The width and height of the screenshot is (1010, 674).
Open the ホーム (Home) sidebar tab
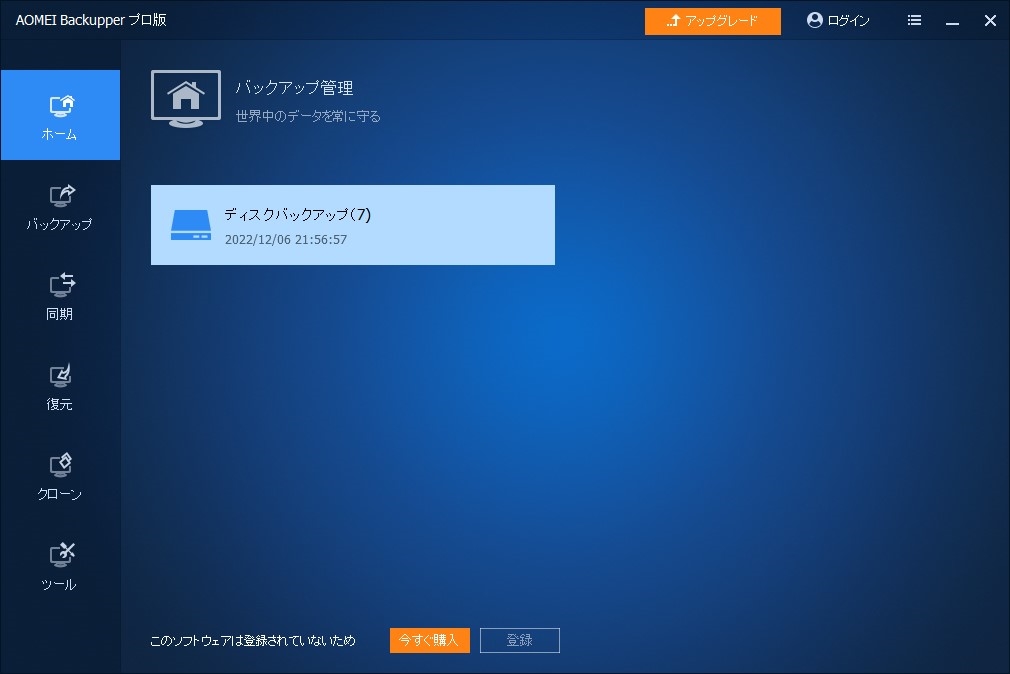[60, 115]
